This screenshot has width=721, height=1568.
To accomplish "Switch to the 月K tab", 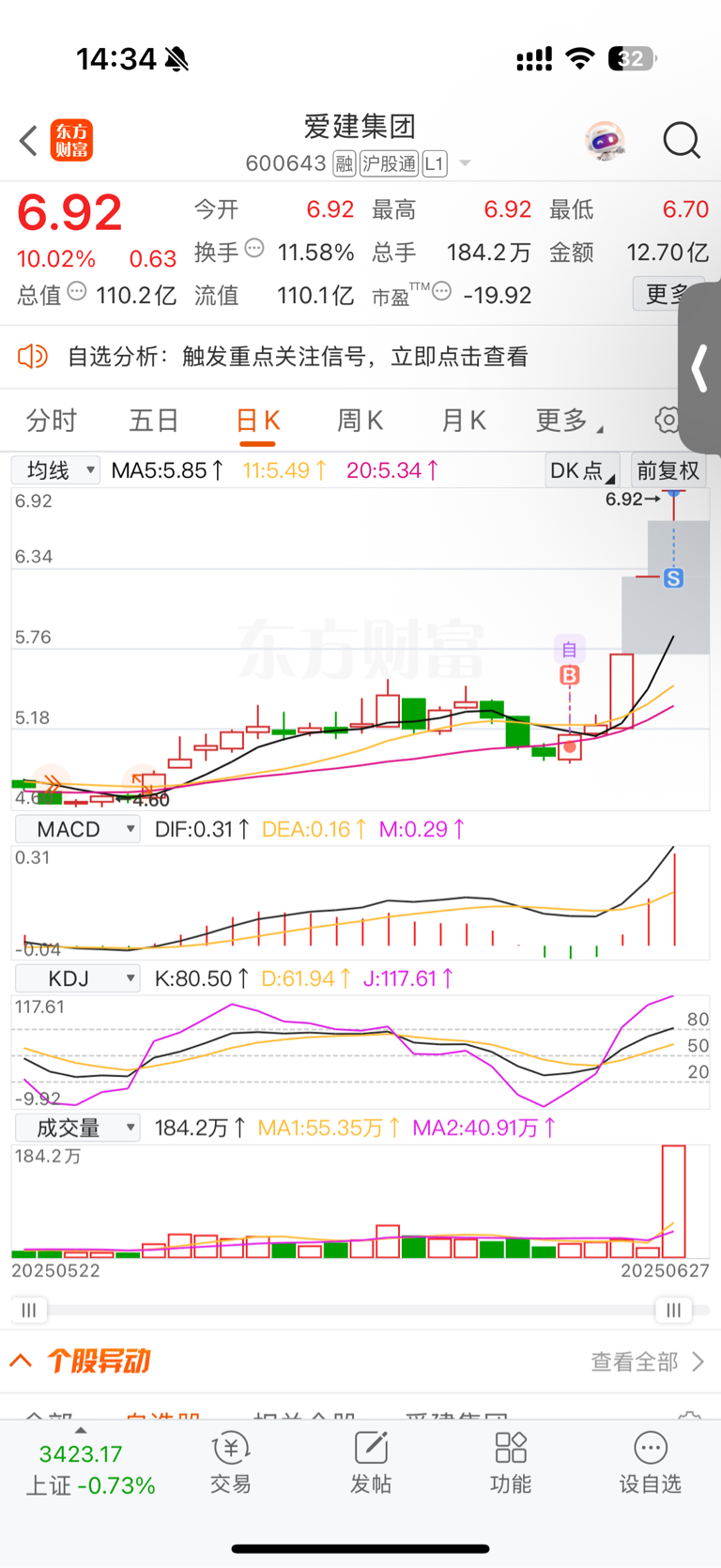I will 464,420.
